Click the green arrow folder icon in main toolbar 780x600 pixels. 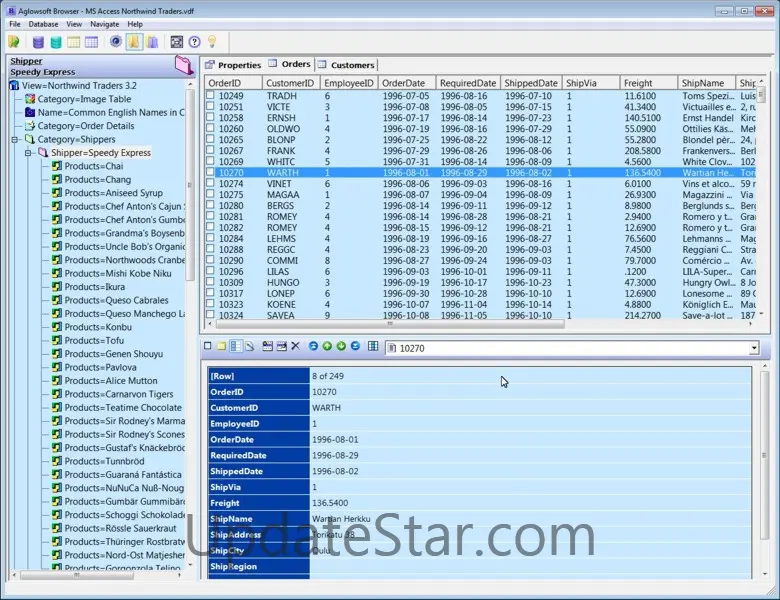coord(14,42)
